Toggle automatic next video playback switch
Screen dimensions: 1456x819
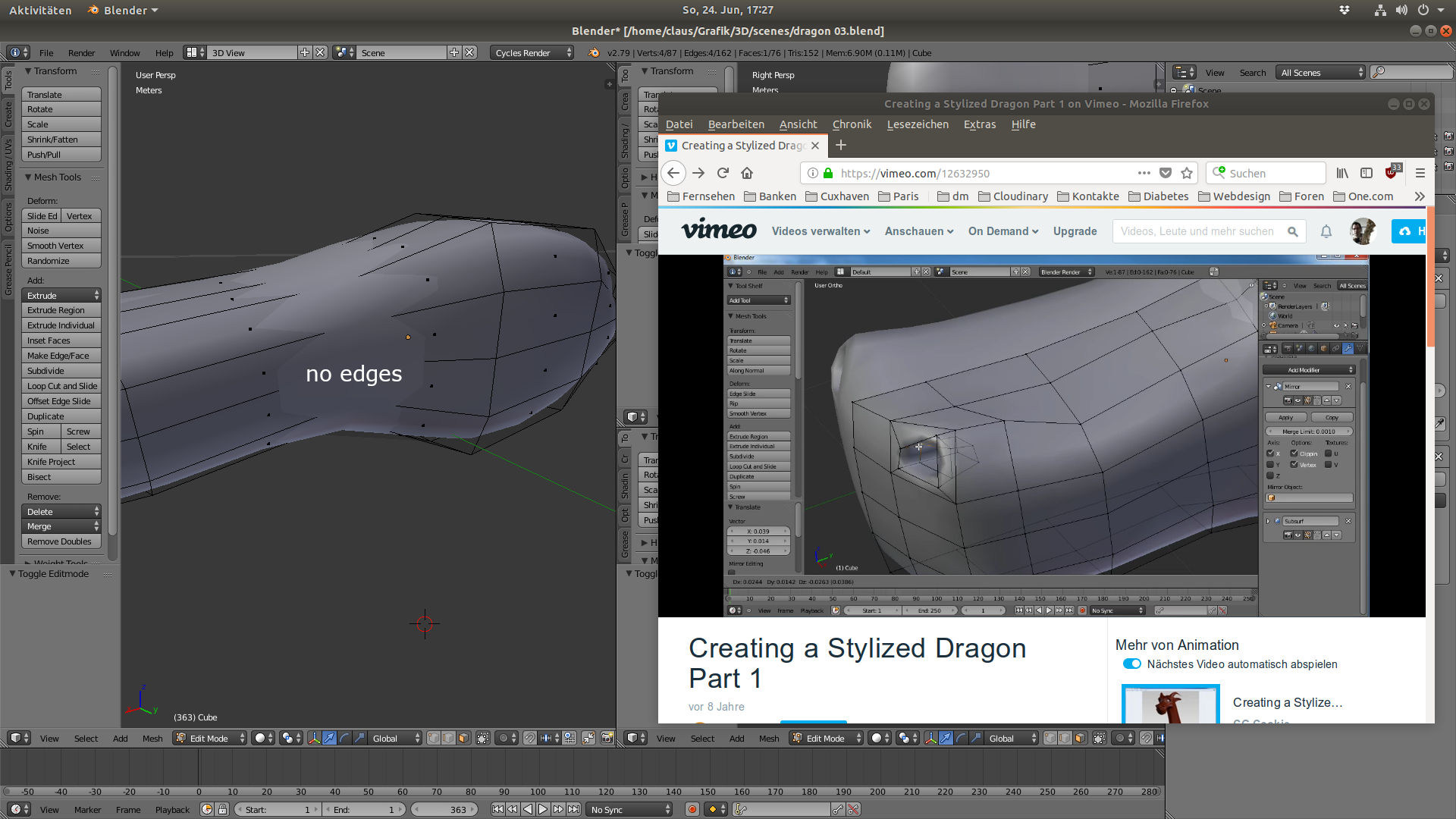coord(1132,664)
